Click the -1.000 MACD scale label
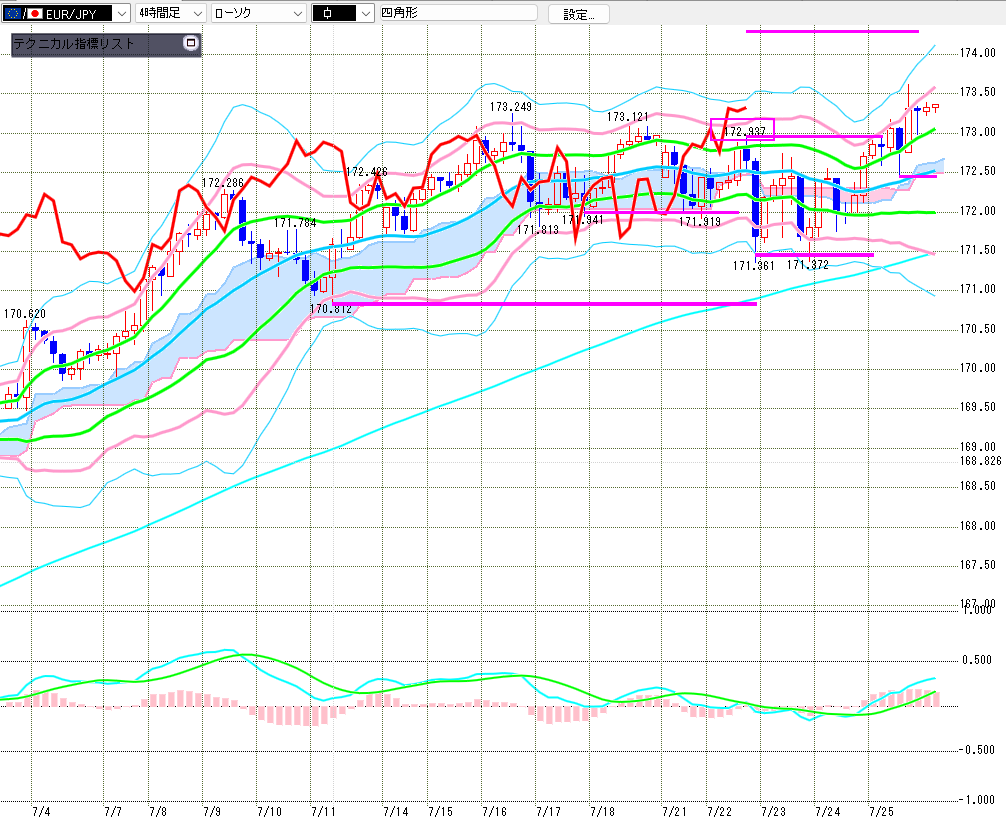The height and width of the screenshot is (820, 1006). [976, 799]
